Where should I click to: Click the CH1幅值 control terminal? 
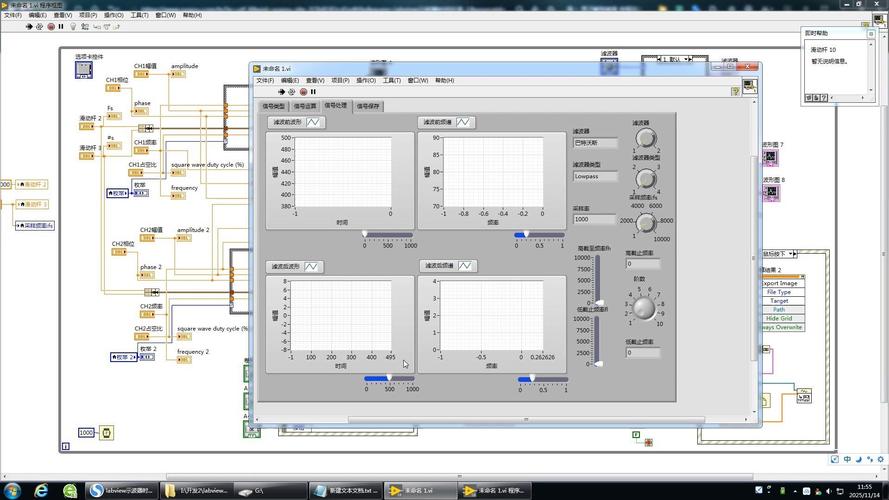pos(141,74)
